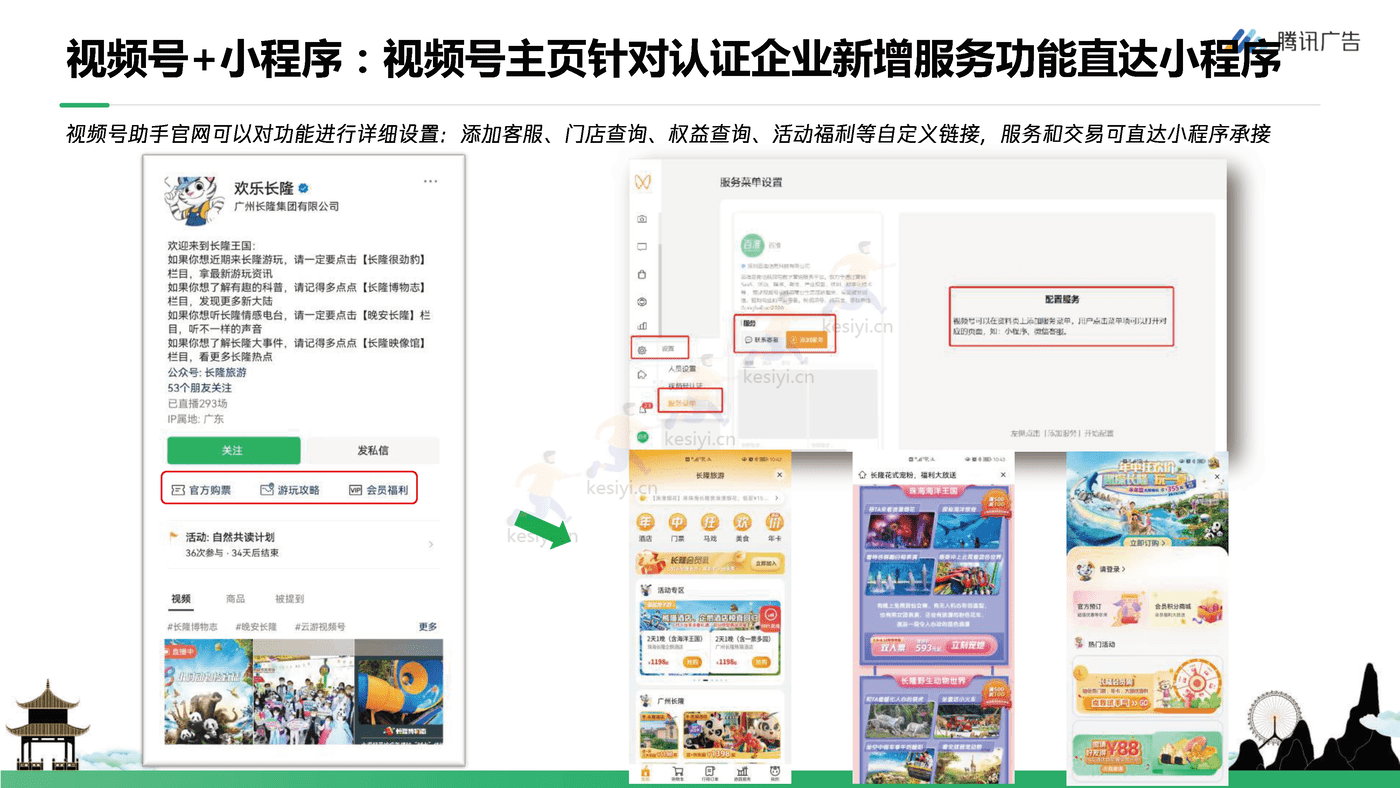Image resolution: width=1400 pixels, height=788 pixels.
Task: Open 会员福利 VIP service link
Action: 378,490
